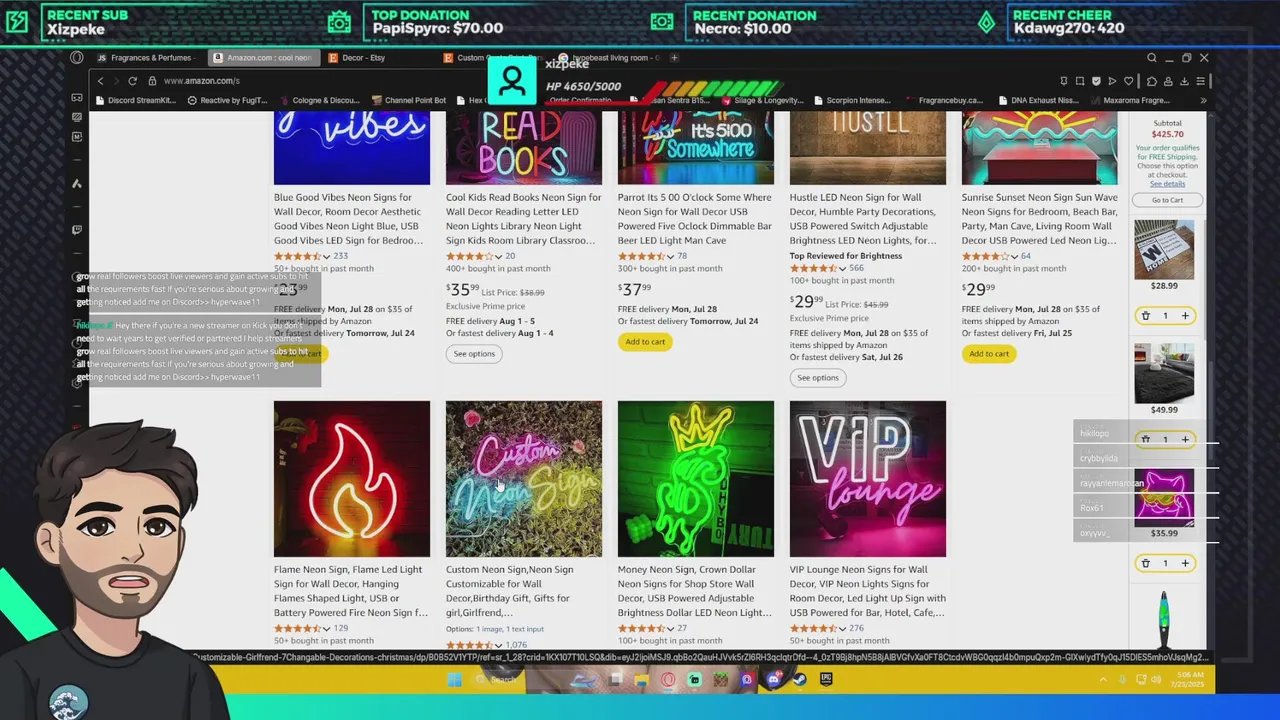Delete the $28.99 cart item with trash icon

1146,316
